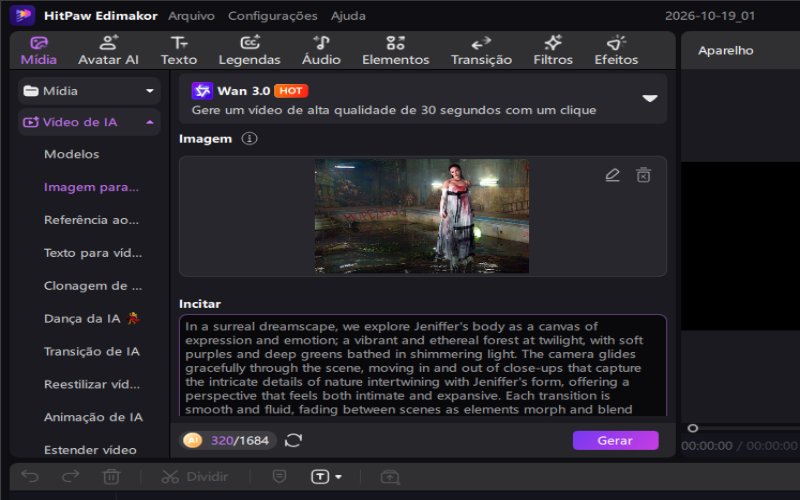Click the info icon next to Imagem
The image size is (800, 500).
click(249, 138)
